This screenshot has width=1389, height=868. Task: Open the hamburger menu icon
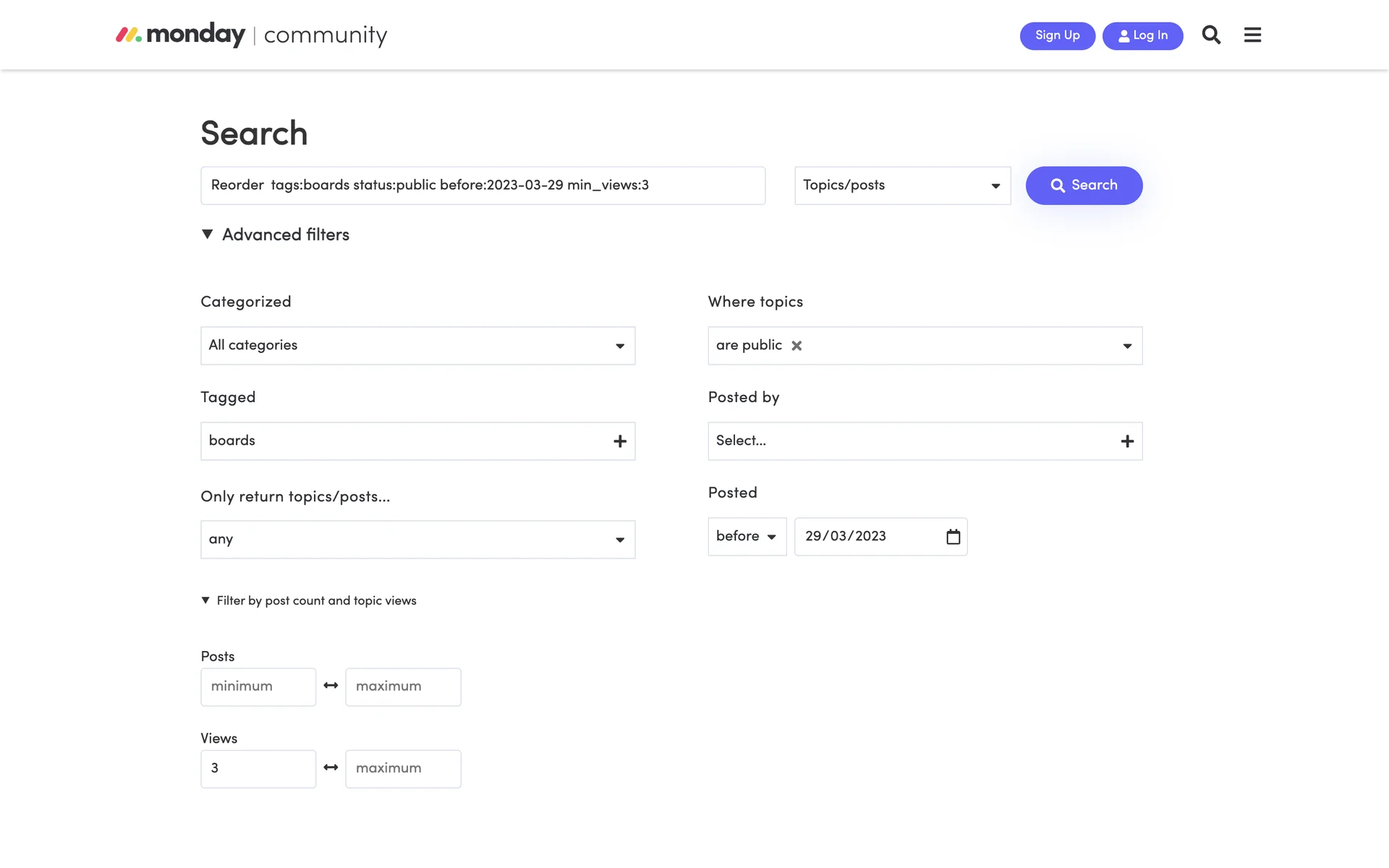(x=1252, y=35)
